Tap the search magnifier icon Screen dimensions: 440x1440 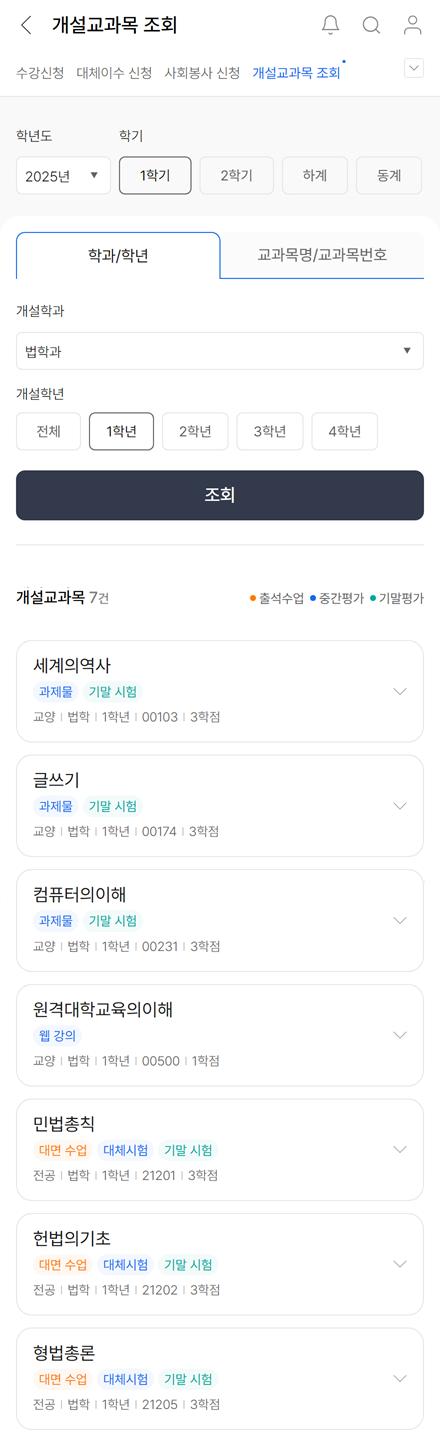pyautogui.click(x=371, y=26)
